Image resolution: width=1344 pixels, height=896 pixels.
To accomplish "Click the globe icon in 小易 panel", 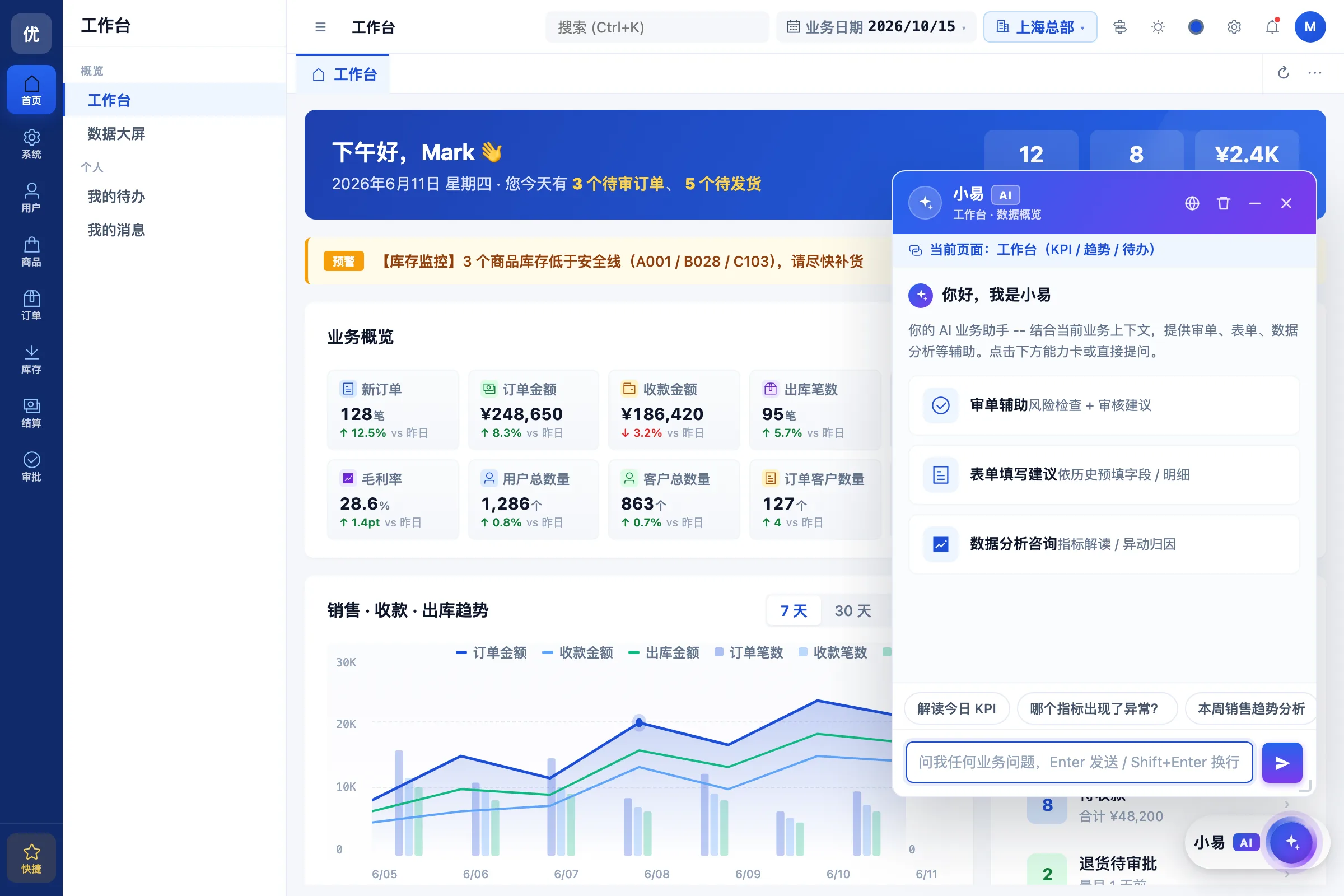I will [x=1192, y=203].
